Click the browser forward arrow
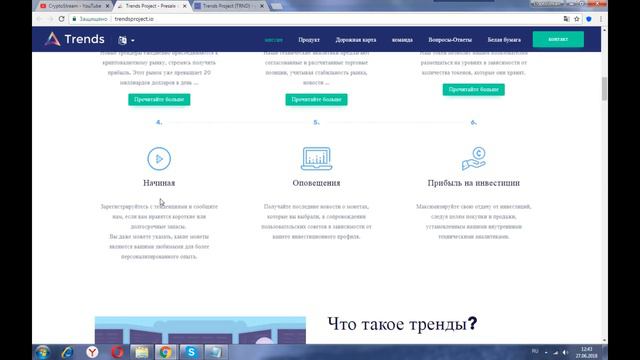640x360 pixels. pos(50,19)
